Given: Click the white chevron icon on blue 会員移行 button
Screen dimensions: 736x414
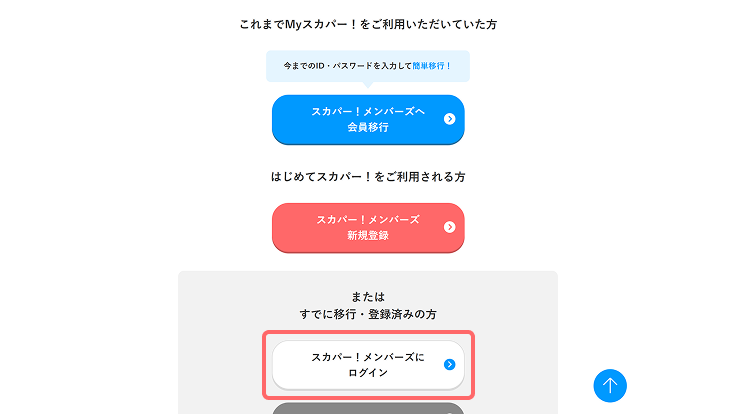Looking at the screenshot, I should [x=449, y=119].
